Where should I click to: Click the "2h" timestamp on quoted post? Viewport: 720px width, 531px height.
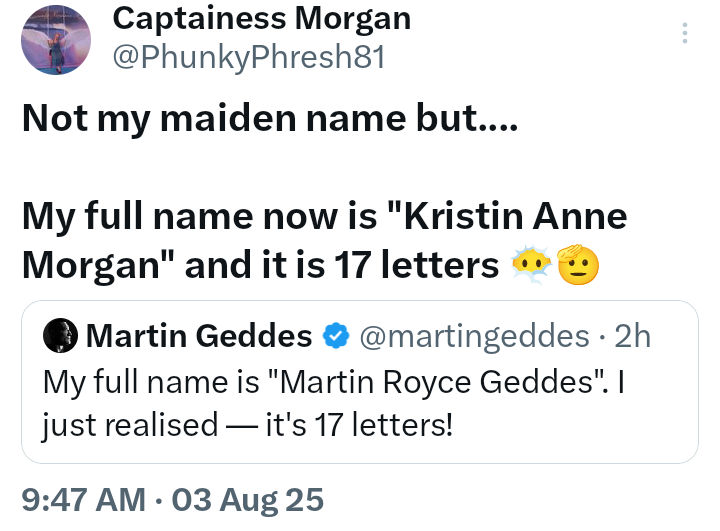pos(632,337)
